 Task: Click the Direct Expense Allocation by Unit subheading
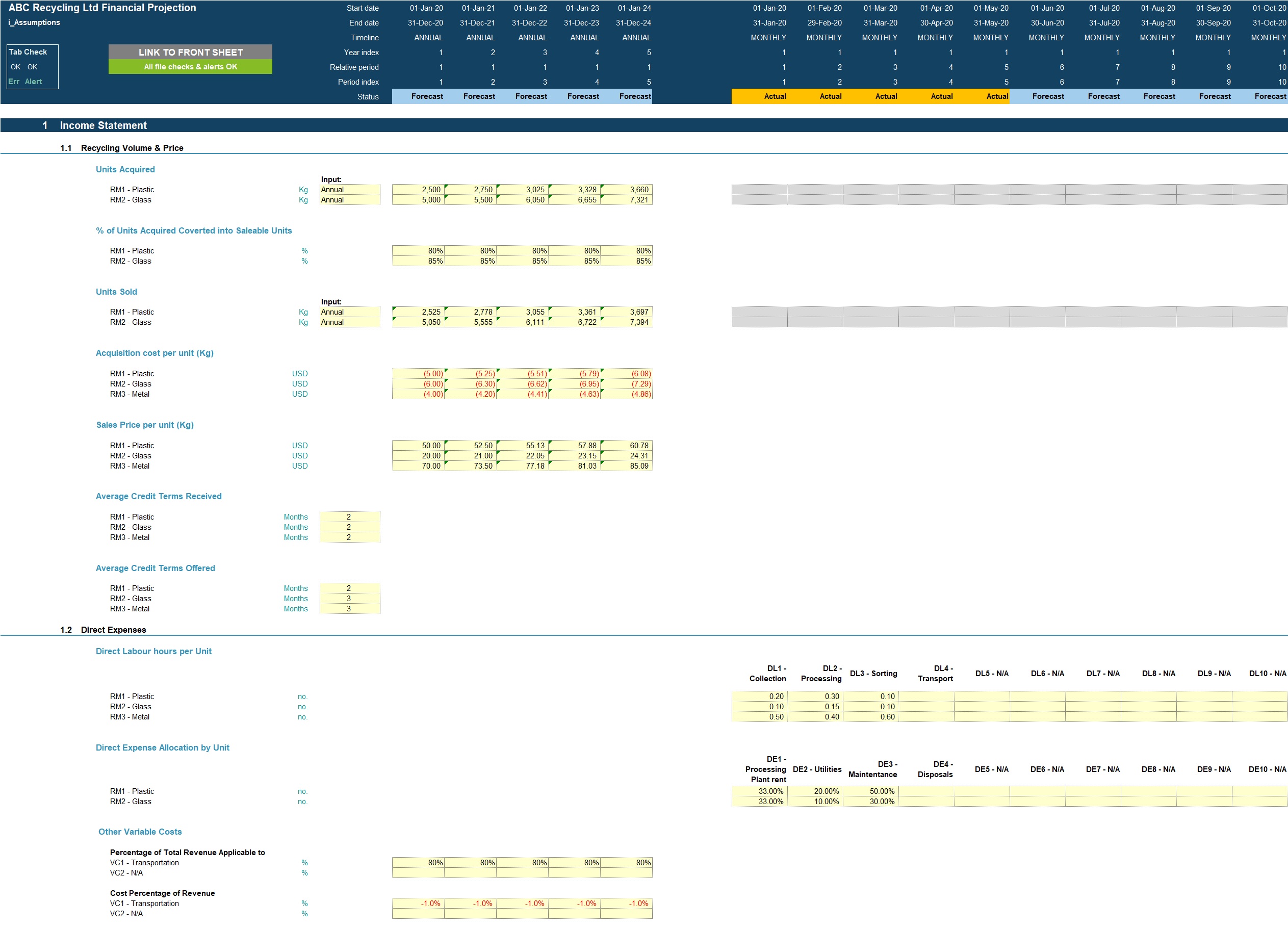coord(163,747)
